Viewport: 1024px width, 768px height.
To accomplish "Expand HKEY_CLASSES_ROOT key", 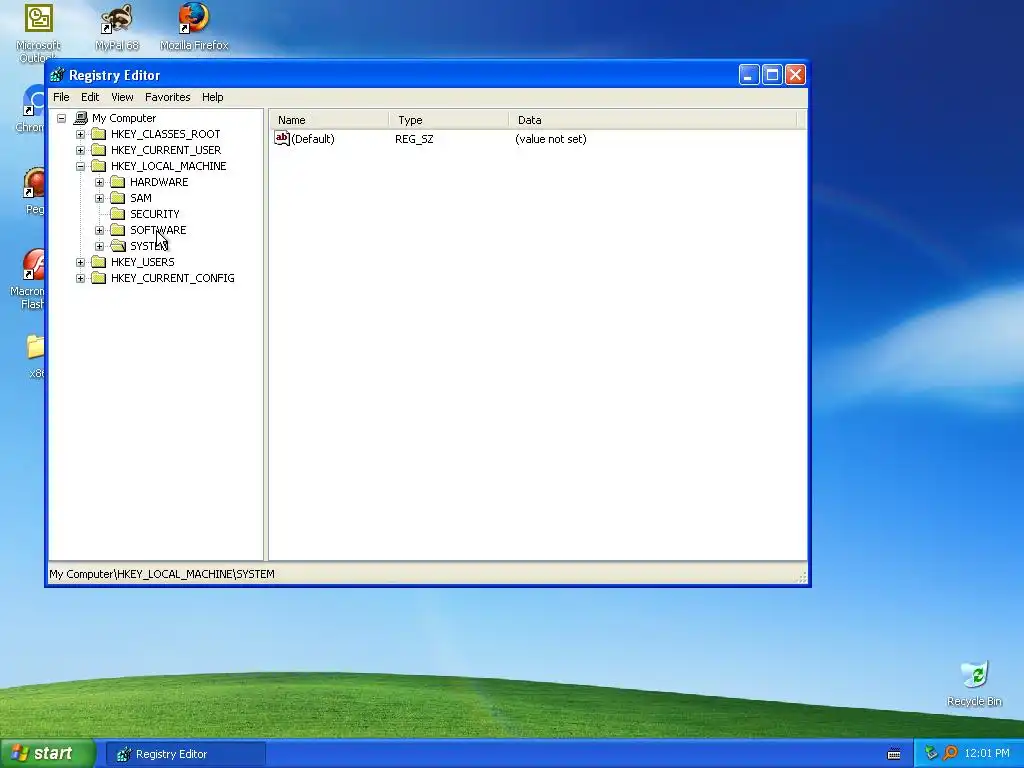I will 80,135.
